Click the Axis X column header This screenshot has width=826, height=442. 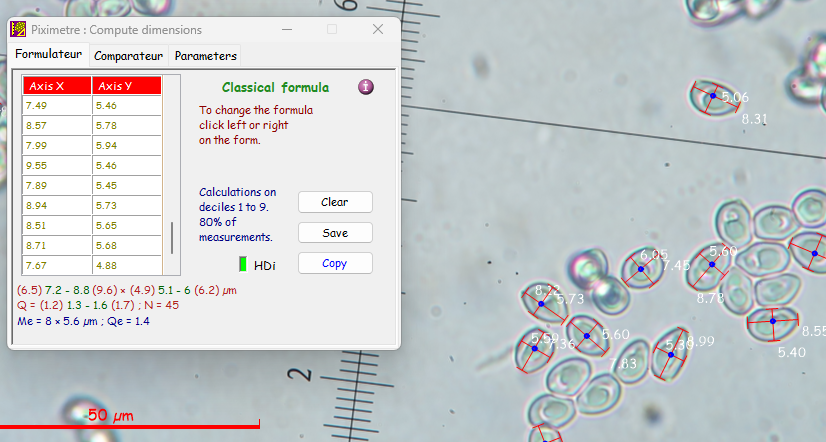[57, 86]
